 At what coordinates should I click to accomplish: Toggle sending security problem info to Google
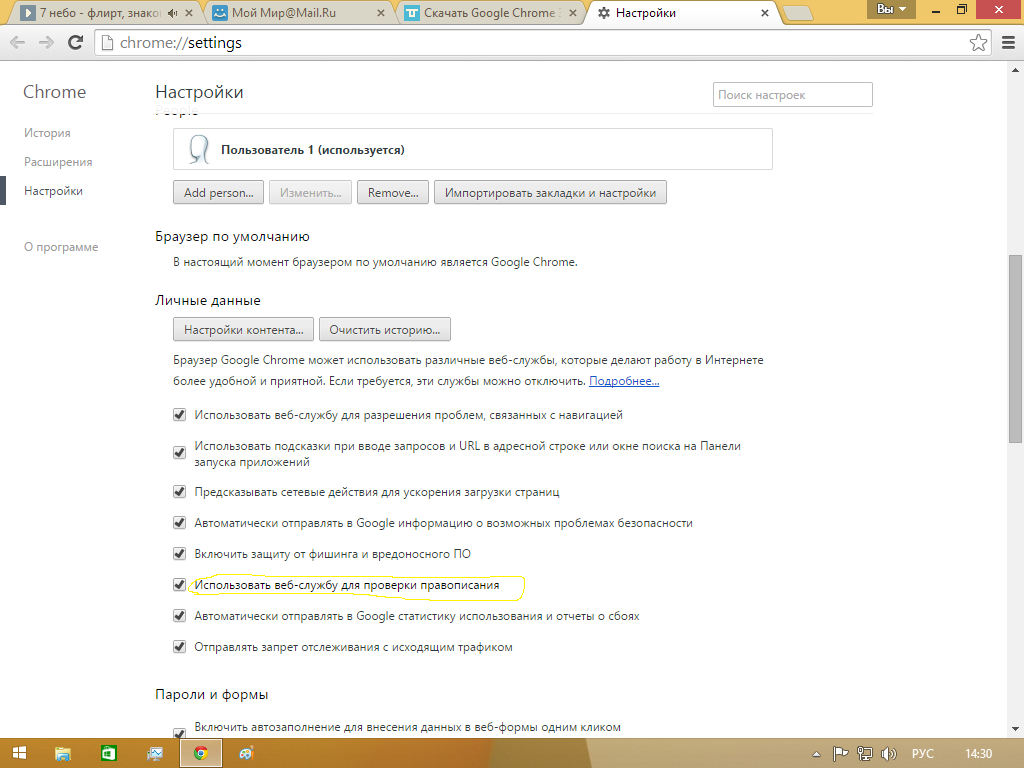[x=180, y=522]
